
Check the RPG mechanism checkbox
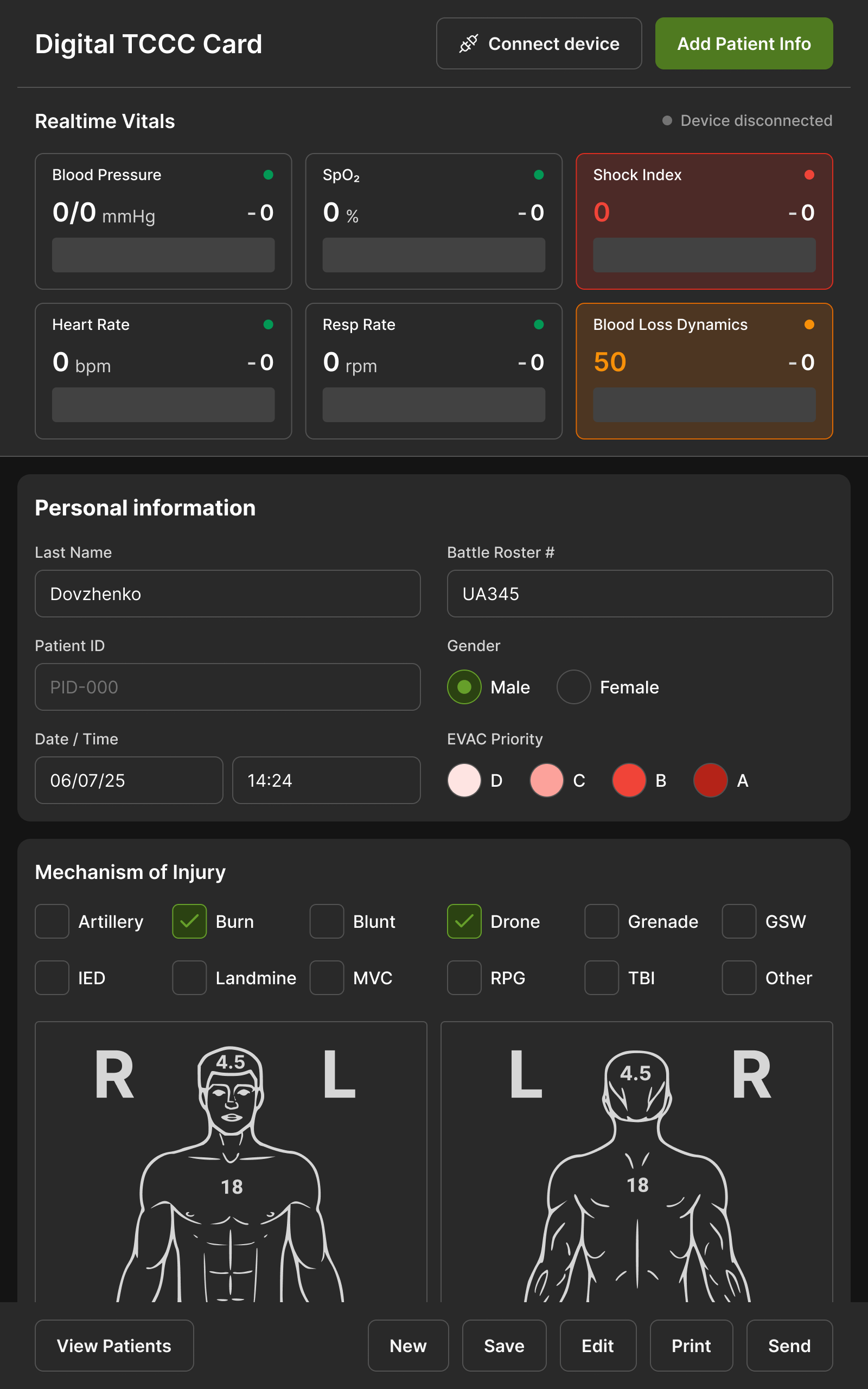(464, 978)
